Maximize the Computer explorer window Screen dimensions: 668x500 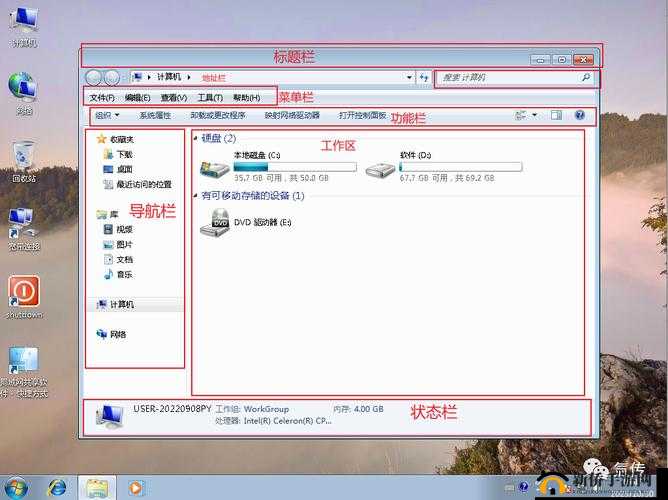(x=562, y=60)
